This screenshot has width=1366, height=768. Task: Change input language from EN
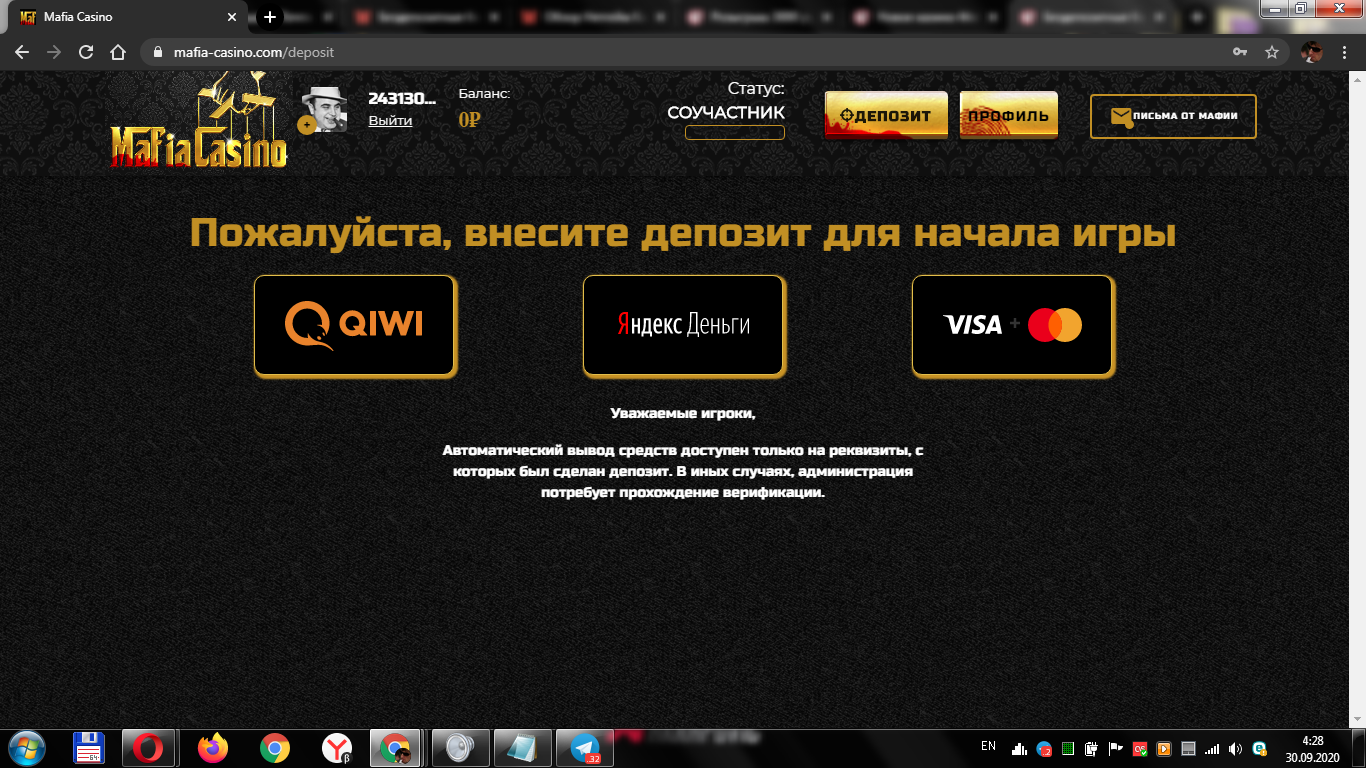pos(989,746)
